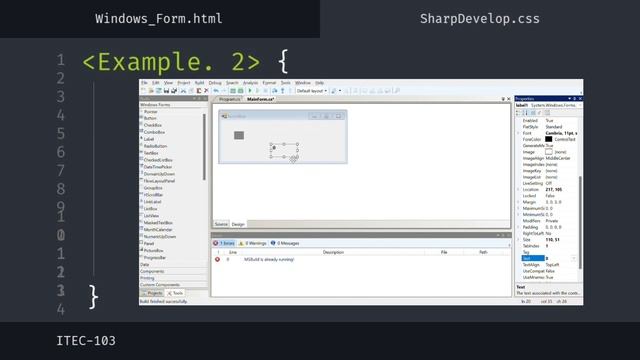Click the Properties panel vertical scrollbar

pos(580,222)
